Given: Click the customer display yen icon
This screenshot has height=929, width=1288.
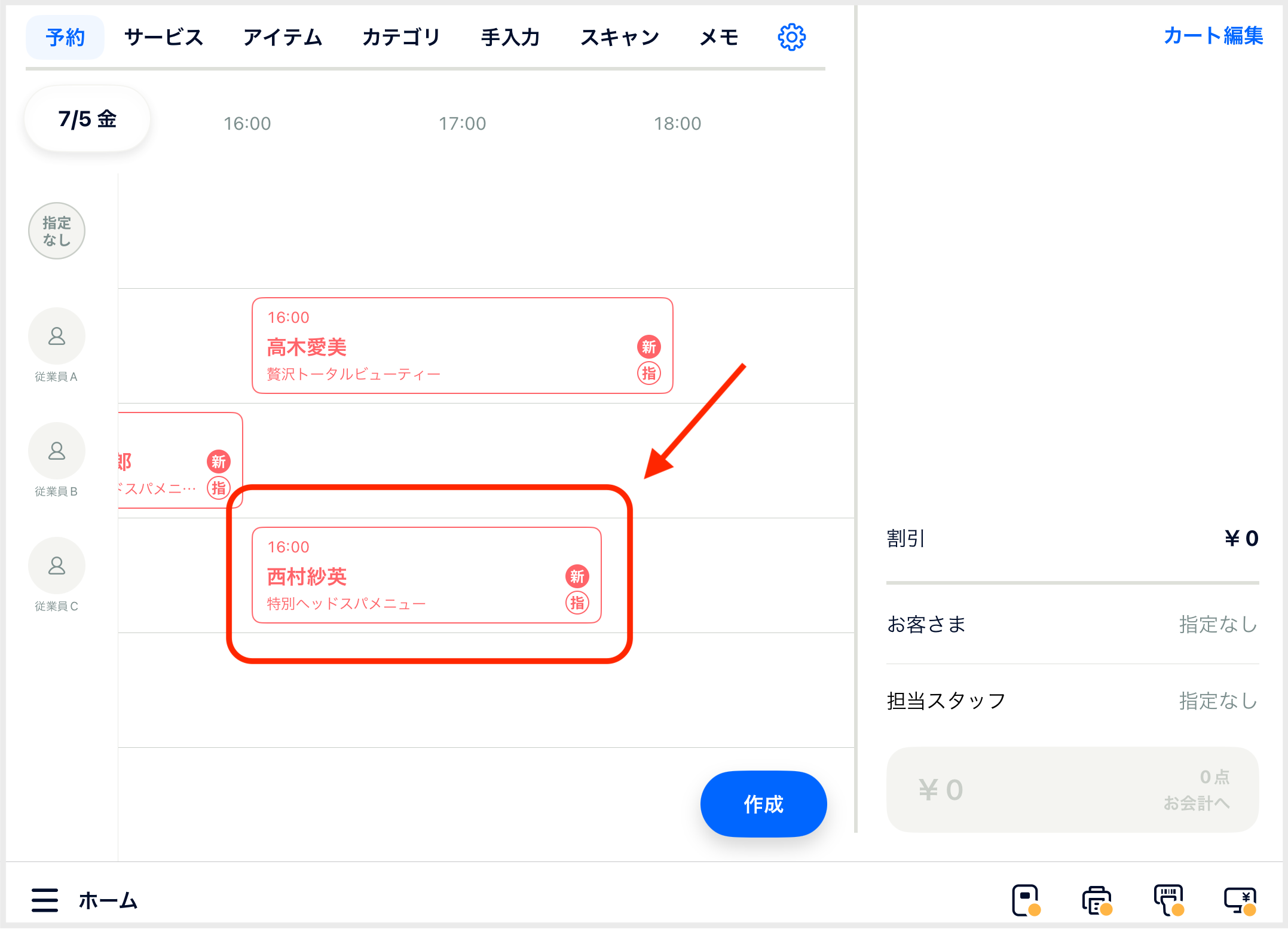Looking at the screenshot, I should click(x=1240, y=900).
